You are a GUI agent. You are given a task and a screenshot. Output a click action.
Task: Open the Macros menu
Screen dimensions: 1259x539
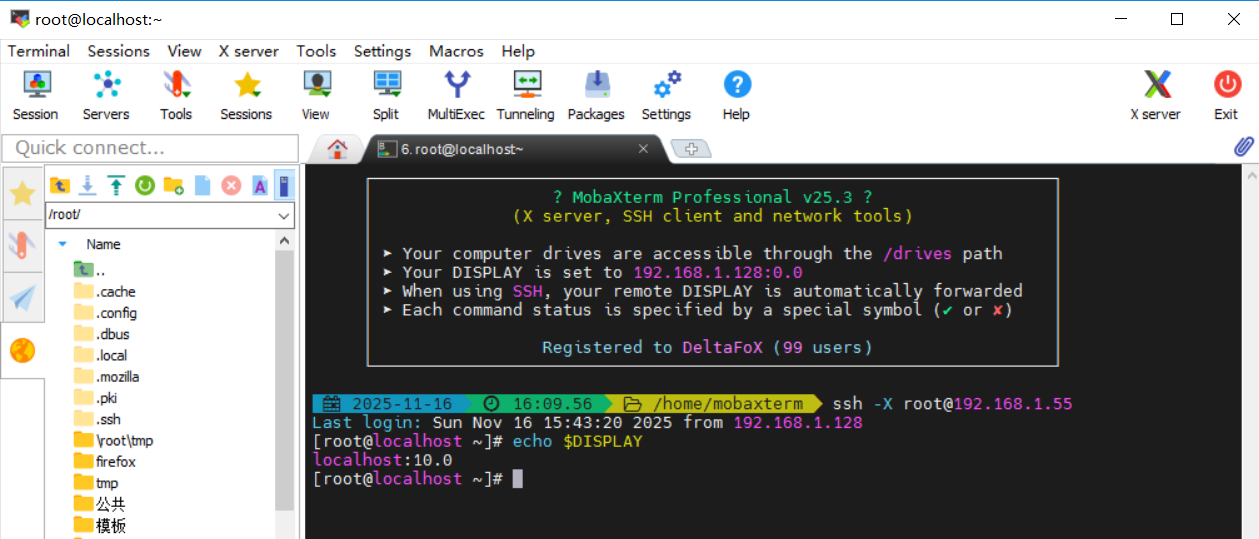tap(456, 51)
